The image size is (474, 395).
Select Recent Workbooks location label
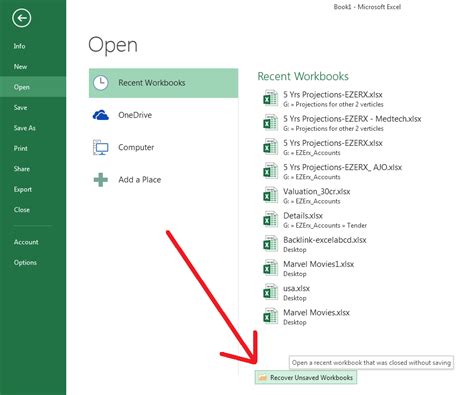click(152, 83)
